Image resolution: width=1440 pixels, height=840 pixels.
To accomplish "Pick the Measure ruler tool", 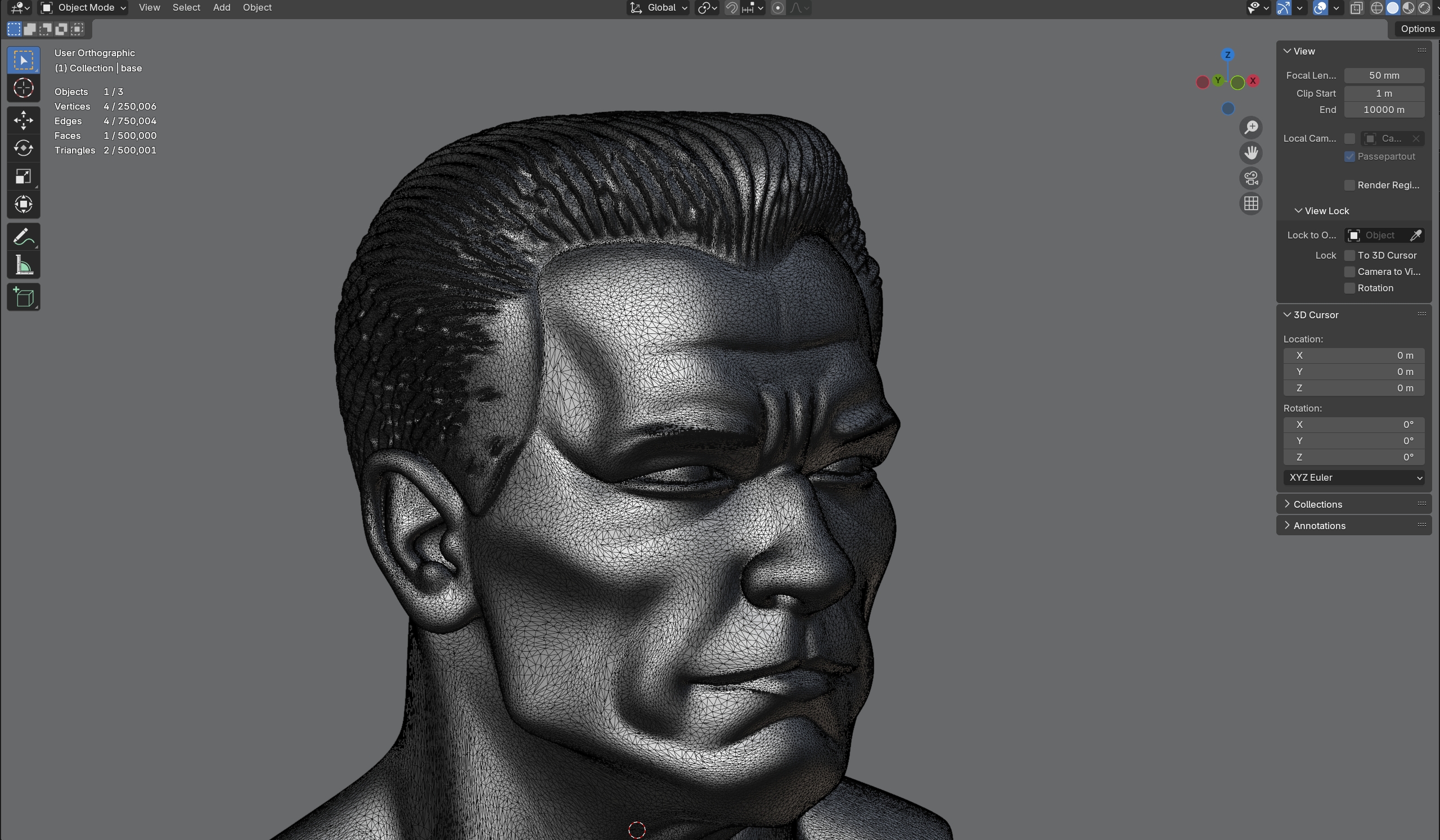I will [x=24, y=265].
